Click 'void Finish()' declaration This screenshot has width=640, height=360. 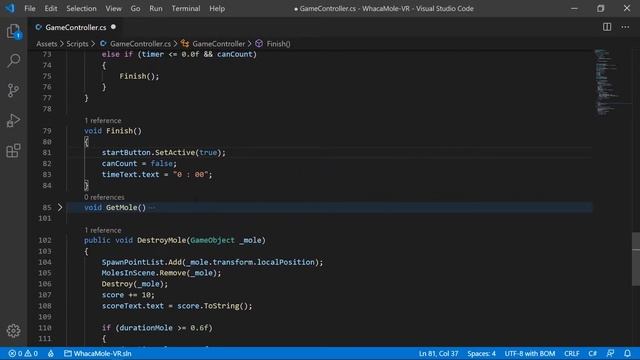[113, 131]
